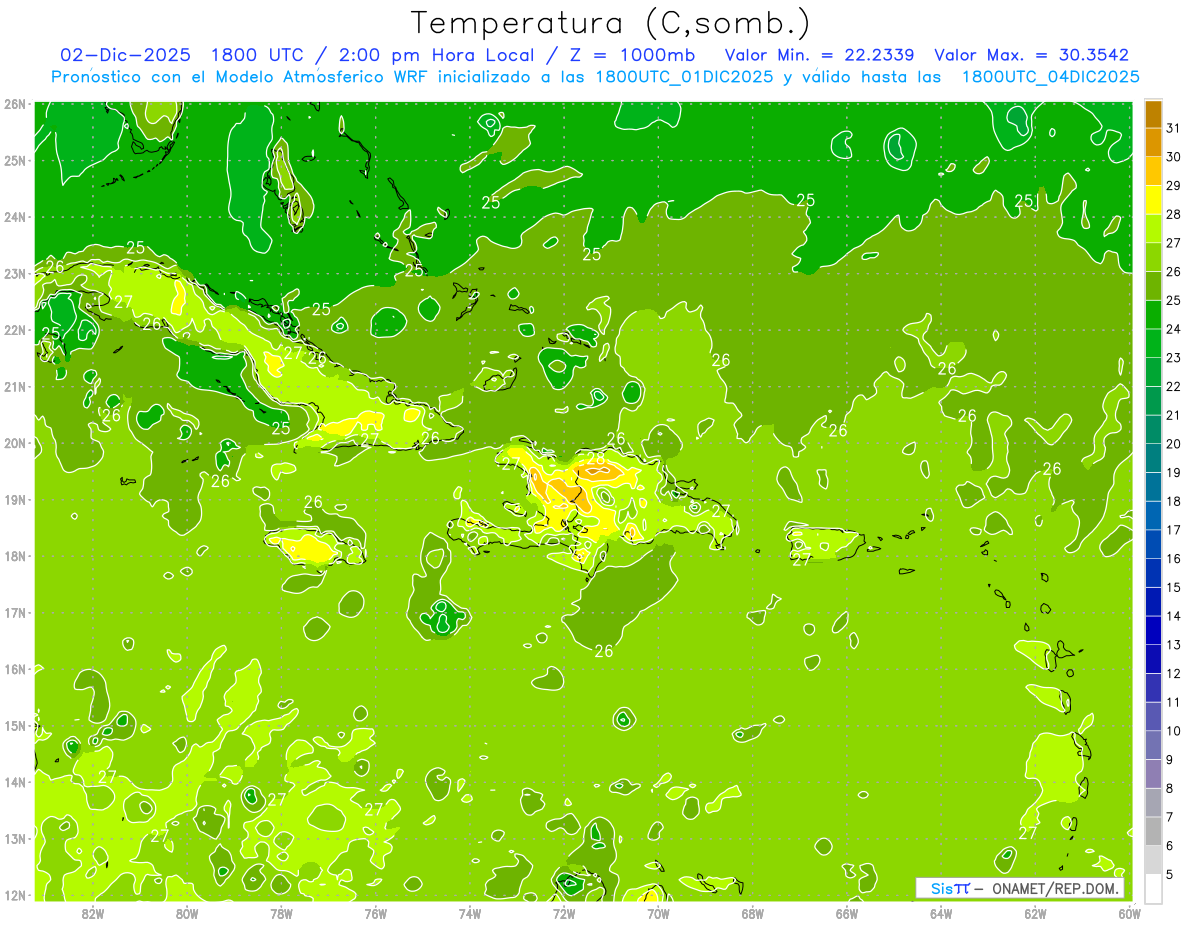Click colorbar value 22
This screenshot has width=1200, height=927.
1174,387
